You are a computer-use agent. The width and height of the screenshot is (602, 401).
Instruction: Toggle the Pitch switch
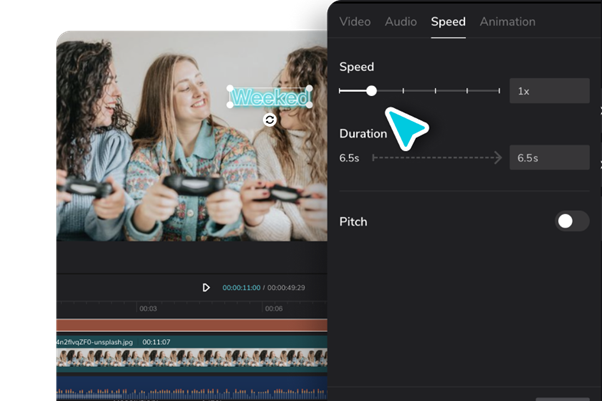pyautogui.click(x=572, y=221)
